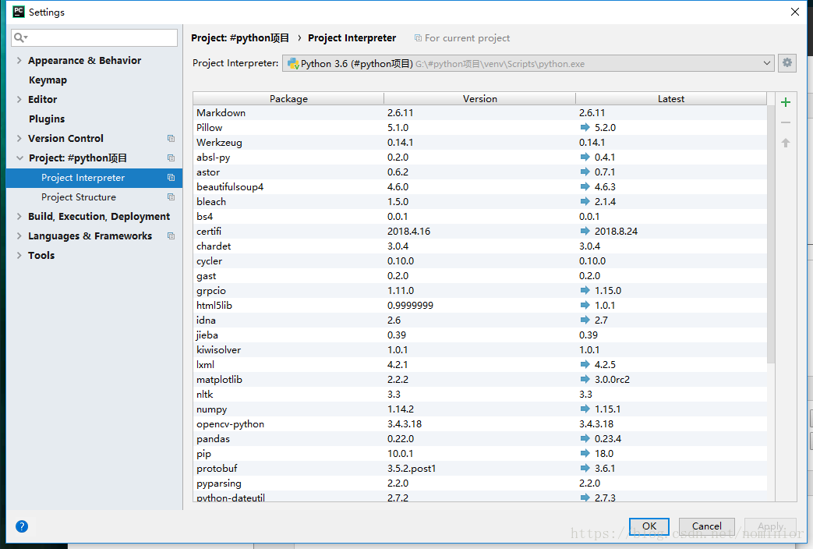
Task: Click the For current project icon
Action: [x=418, y=38]
